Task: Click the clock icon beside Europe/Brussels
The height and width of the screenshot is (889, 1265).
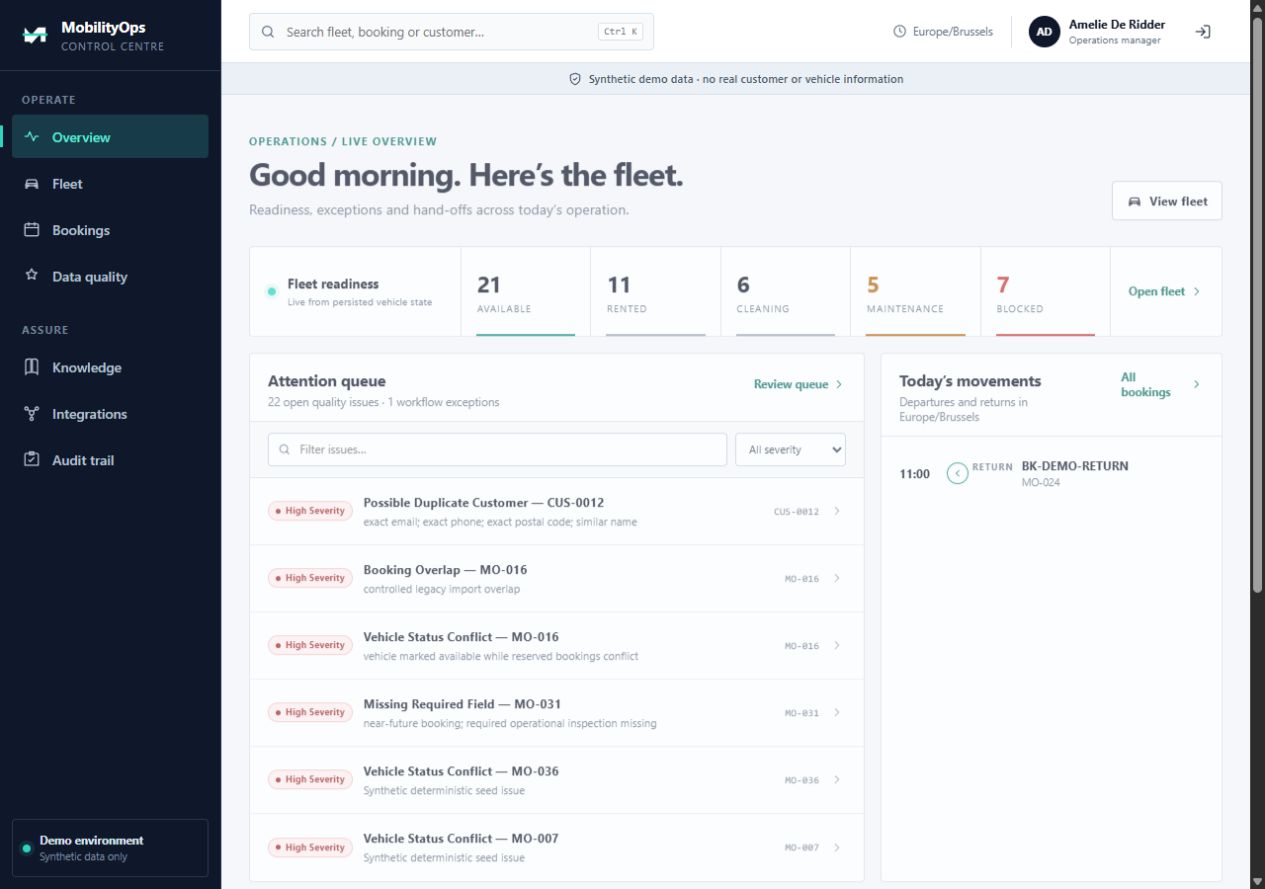Action: (x=899, y=32)
